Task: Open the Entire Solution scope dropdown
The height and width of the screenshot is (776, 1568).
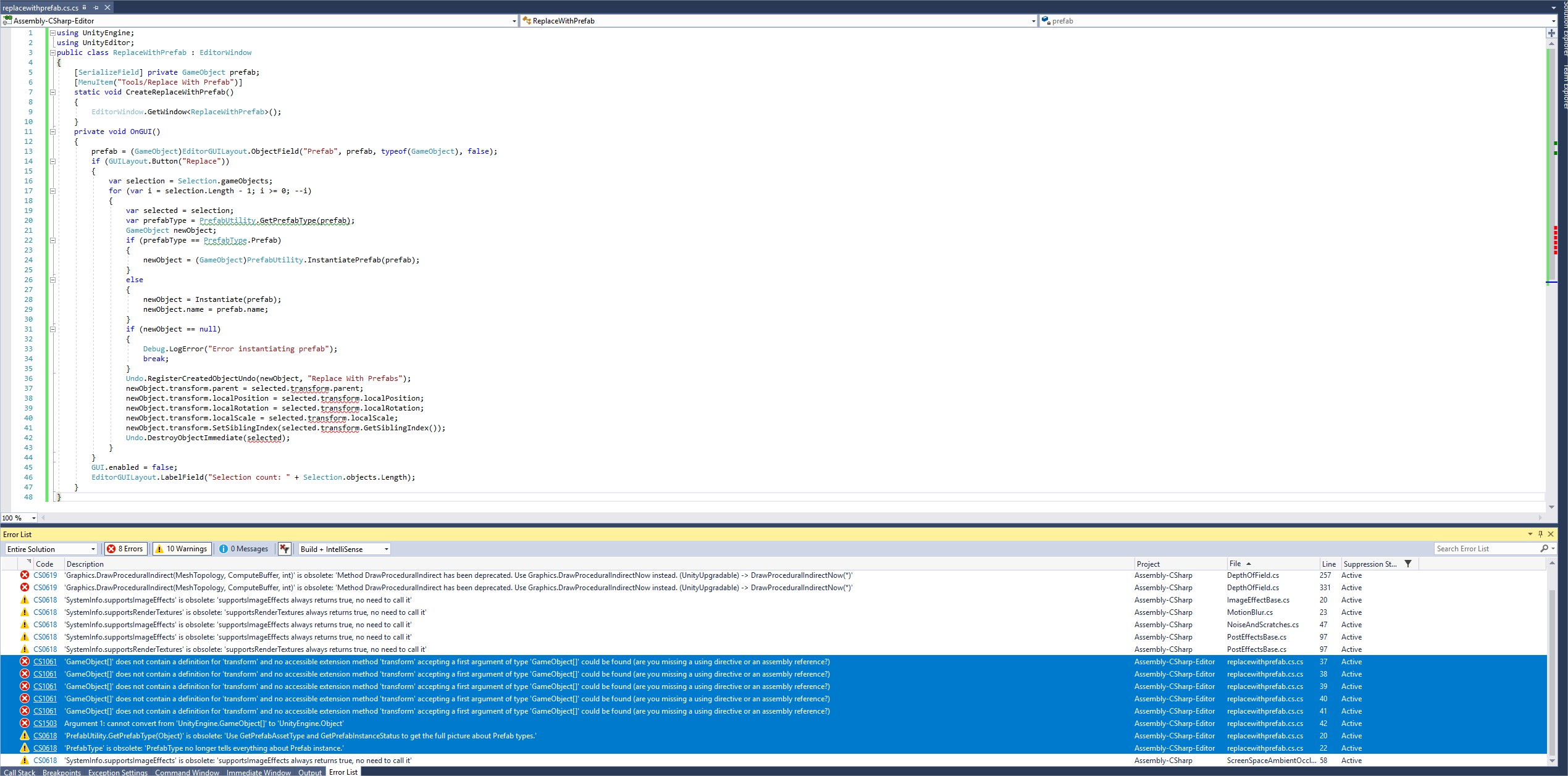Action: 51,549
